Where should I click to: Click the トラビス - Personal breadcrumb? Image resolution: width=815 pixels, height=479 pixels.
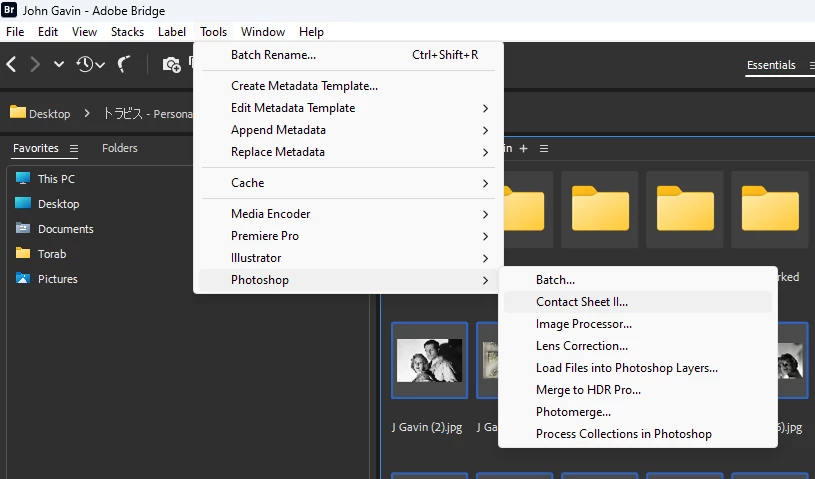[148, 113]
